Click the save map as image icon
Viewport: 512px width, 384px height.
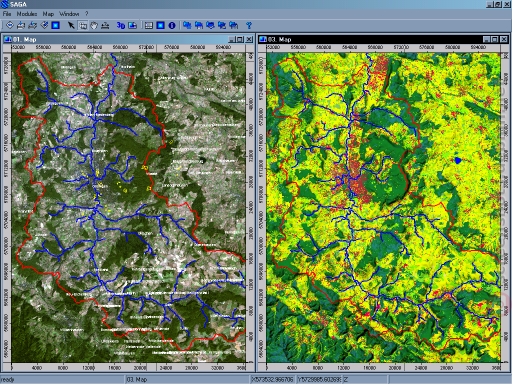pos(133,25)
